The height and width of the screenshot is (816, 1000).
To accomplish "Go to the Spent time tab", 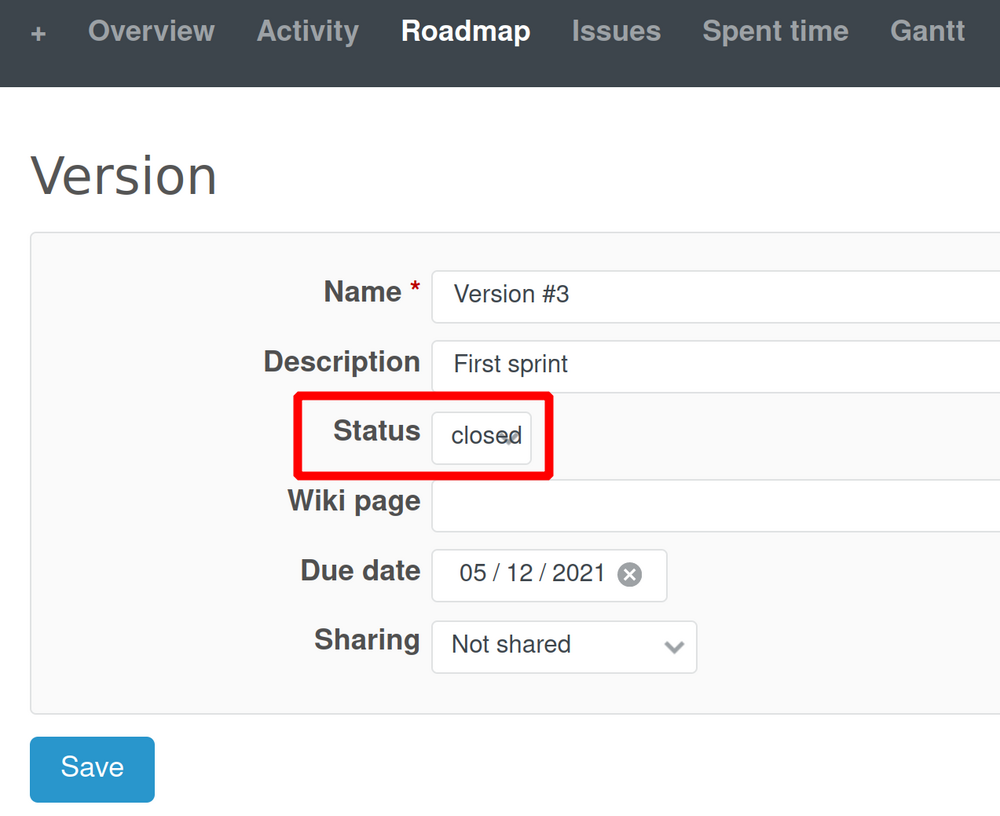I will 775,32.
